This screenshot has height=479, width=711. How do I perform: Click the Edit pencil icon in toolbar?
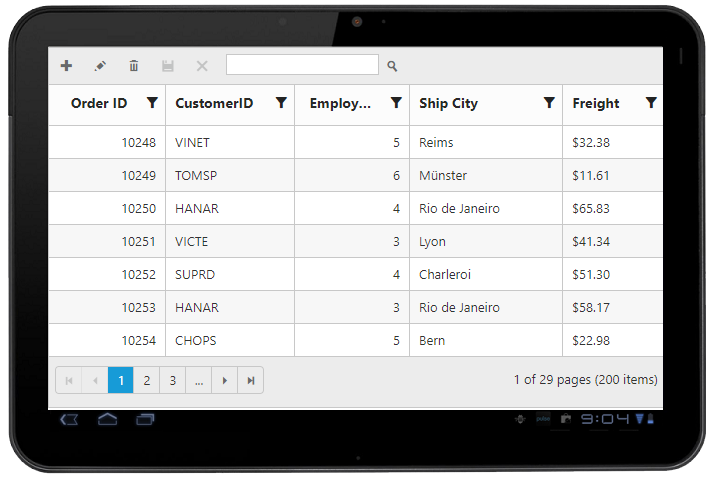click(100, 66)
